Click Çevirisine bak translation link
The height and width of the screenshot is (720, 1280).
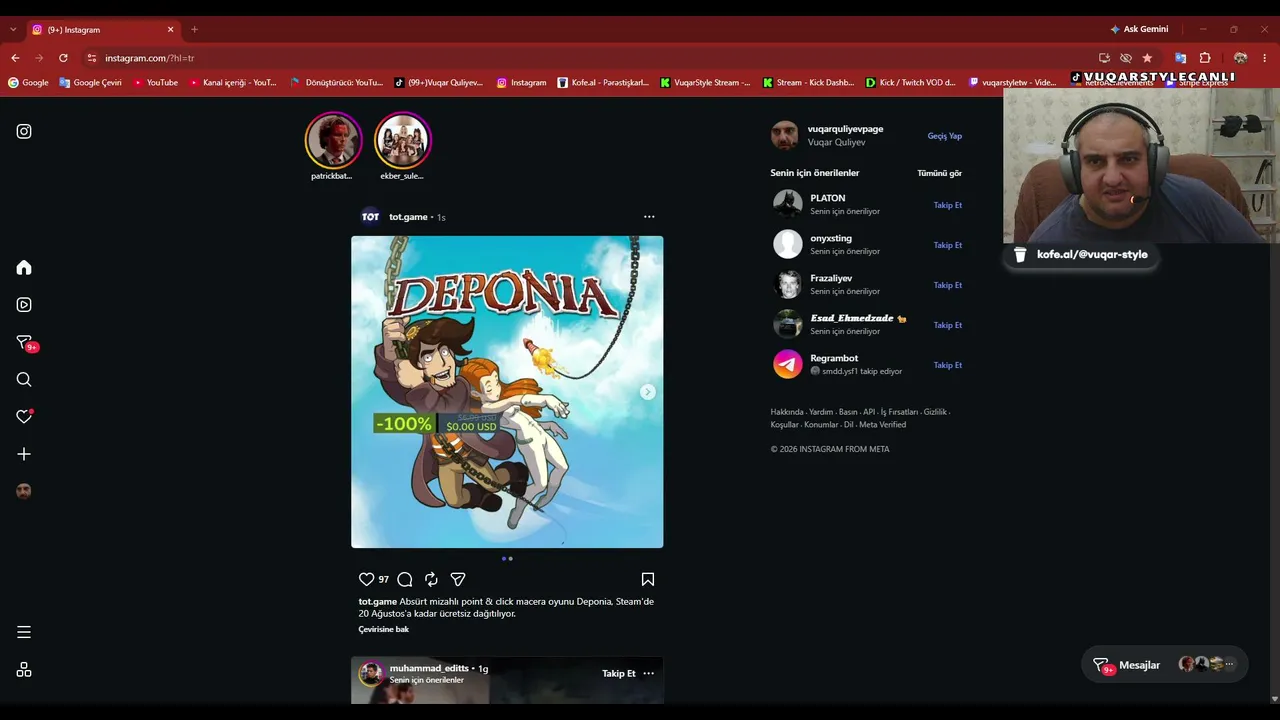pos(384,629)
